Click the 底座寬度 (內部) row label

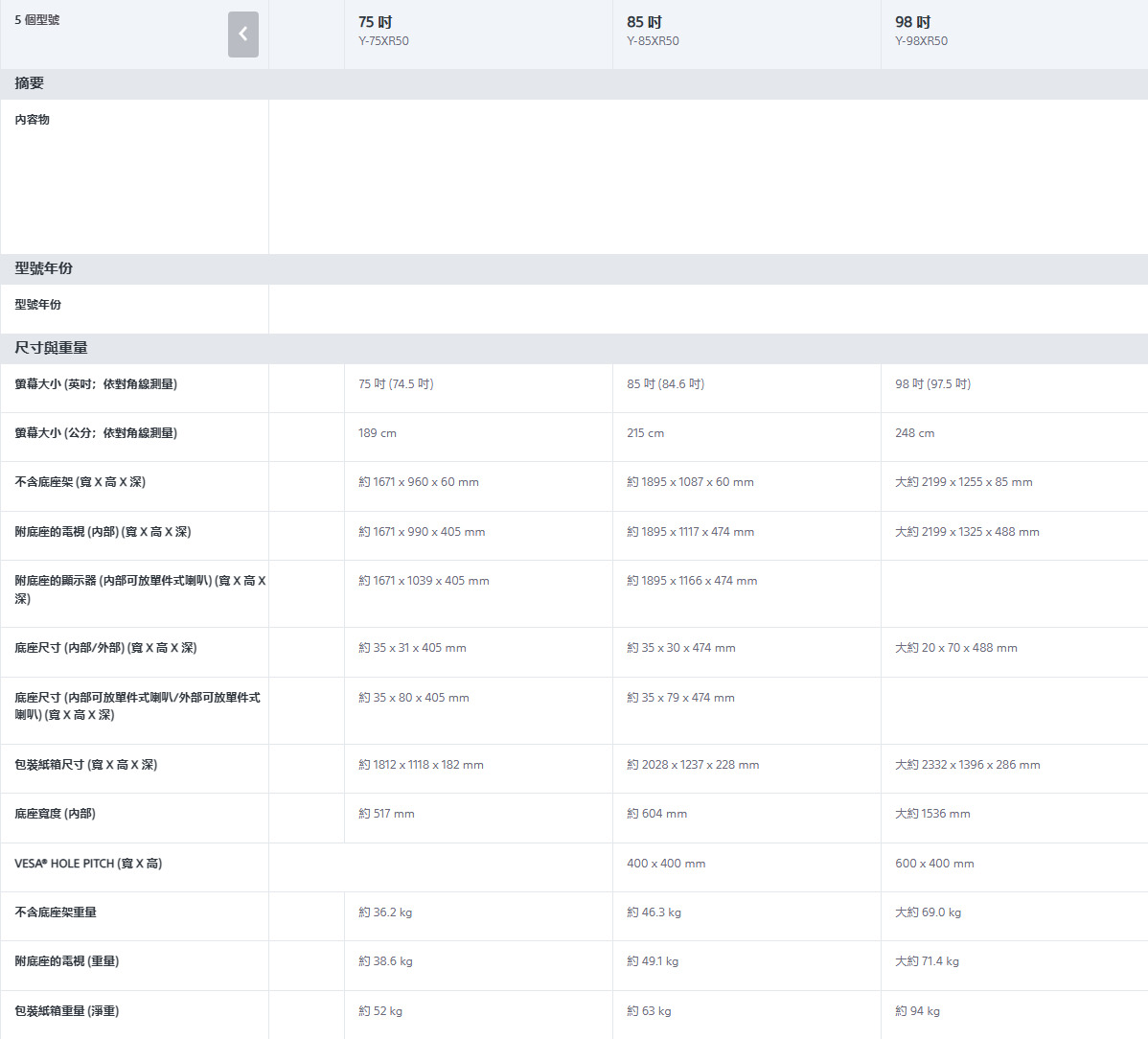pos(55,814)
